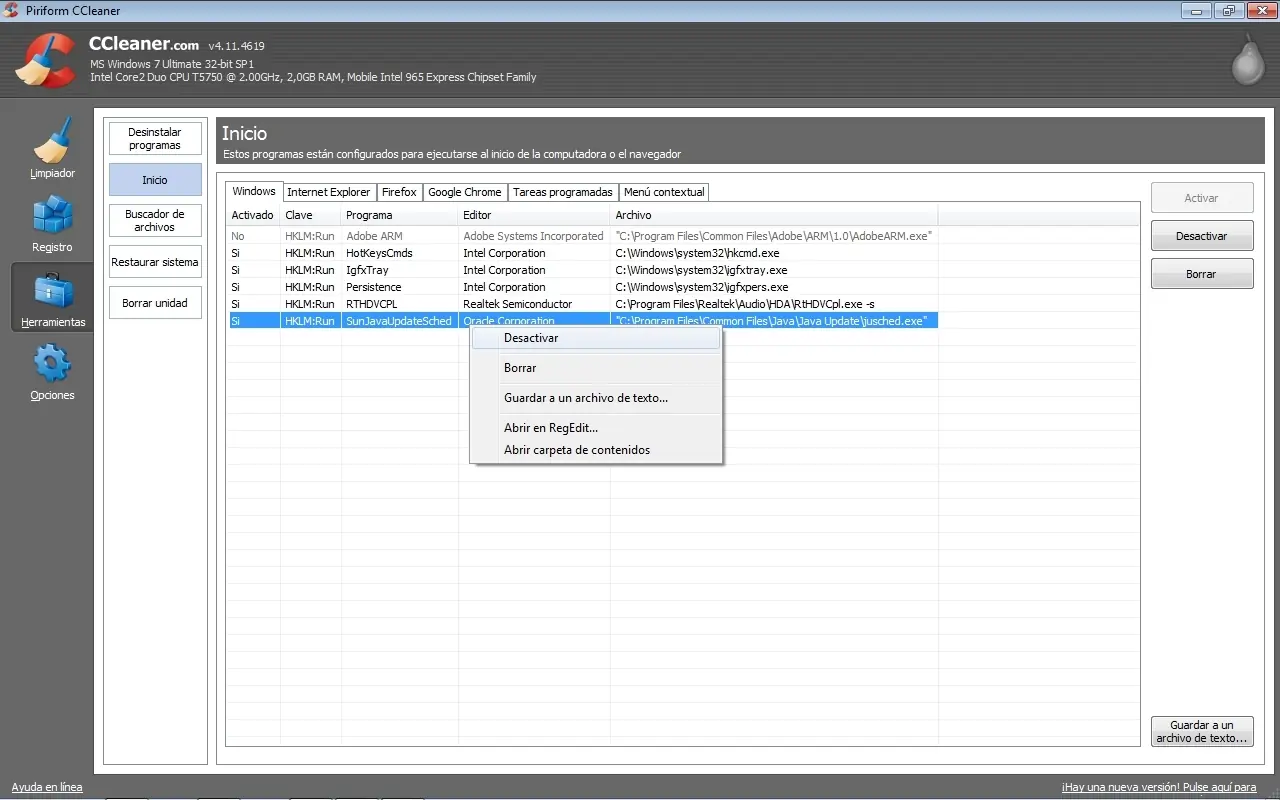Click the Guardar a un archivo de texto button
The height and width of the screenshot is (800, 1280).
(x=1202, y=732)
